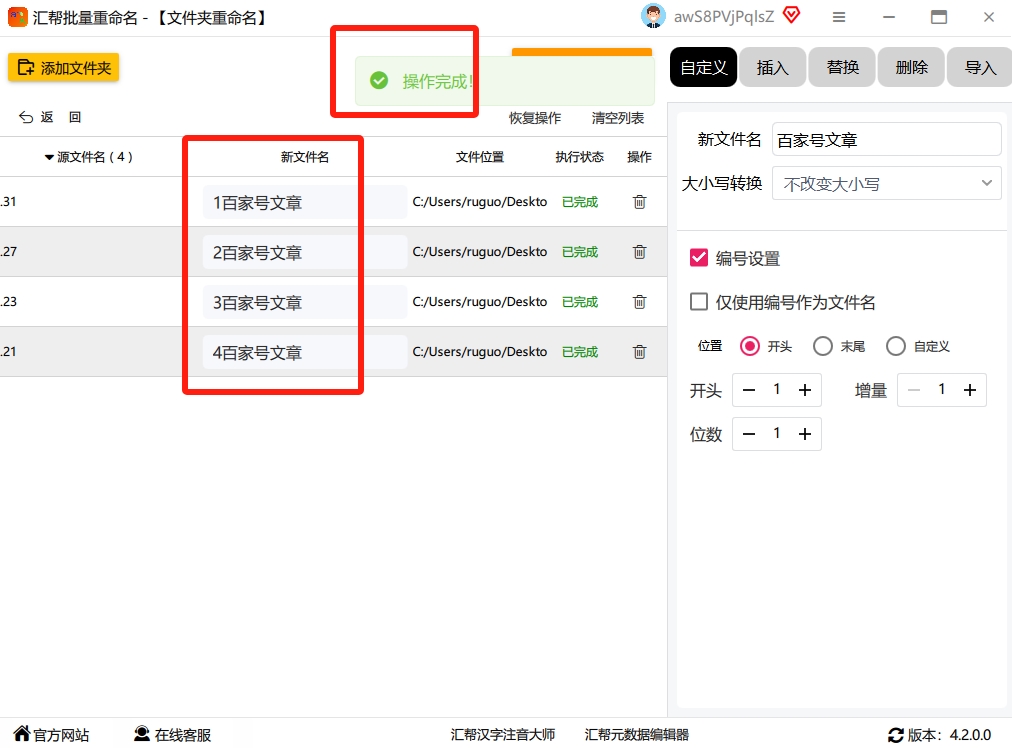Click the 已完成 status in first row
1012x748 pixels.
[x=580, y=202]
